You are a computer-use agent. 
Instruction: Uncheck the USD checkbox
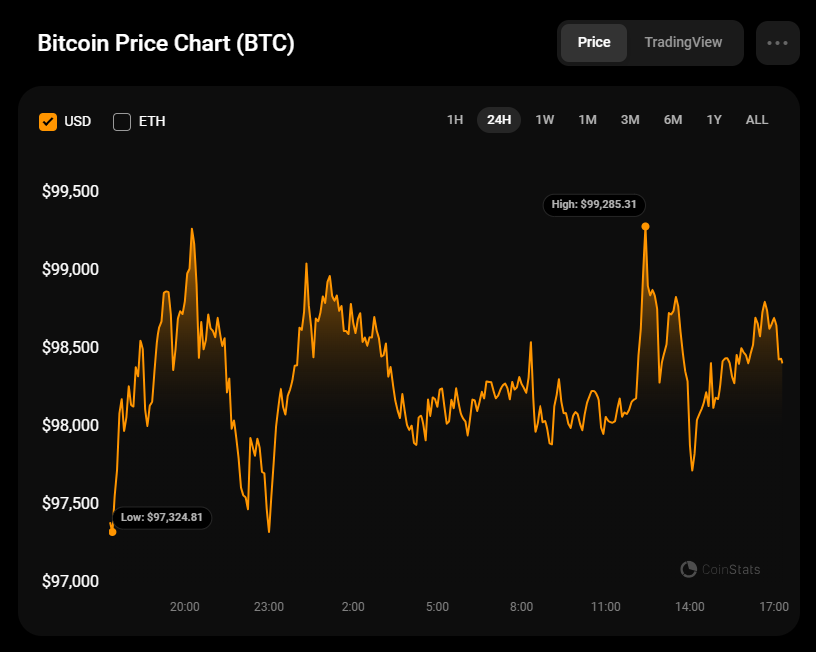48,122
